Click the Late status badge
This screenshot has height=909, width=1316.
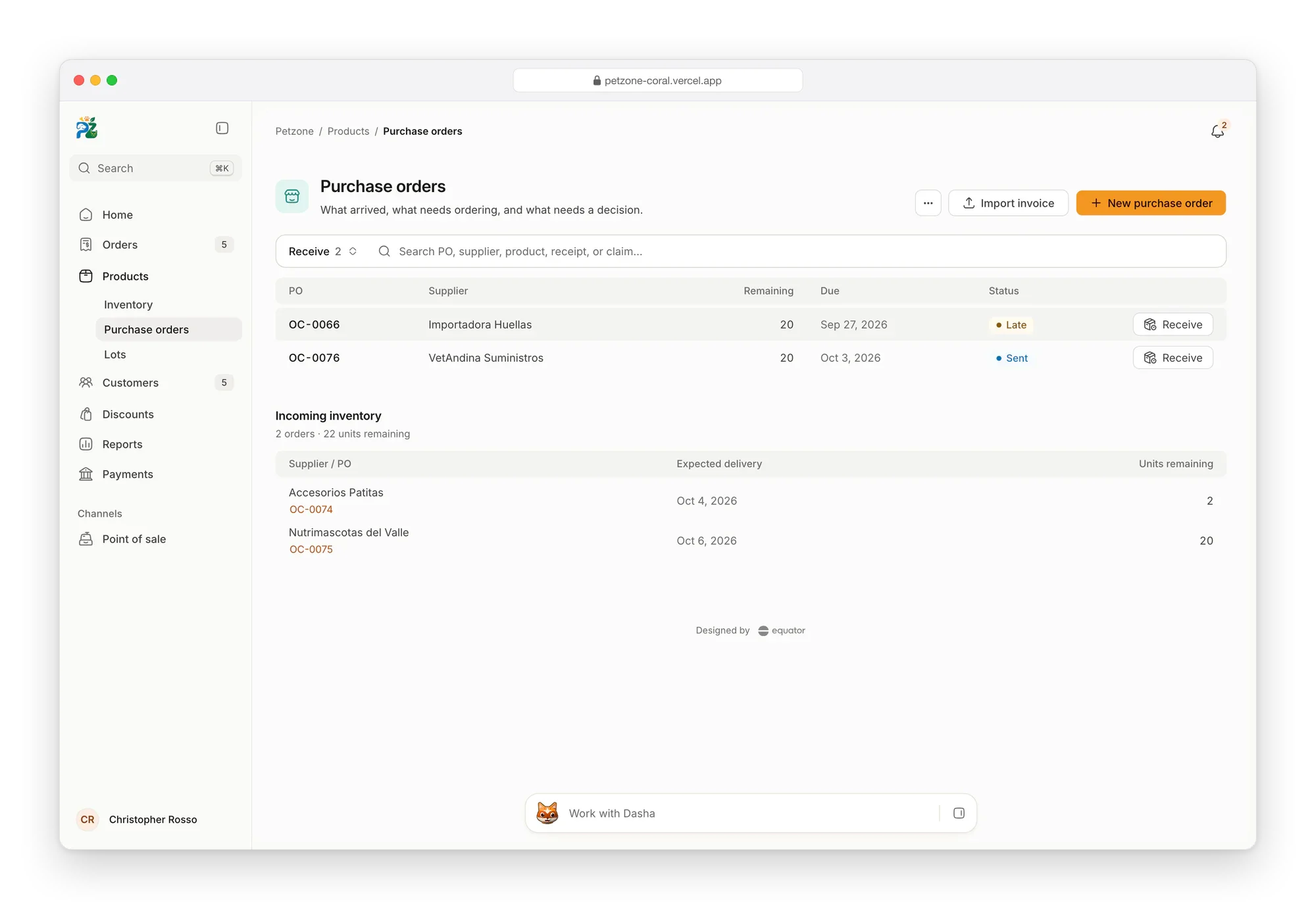point(1011,325)
